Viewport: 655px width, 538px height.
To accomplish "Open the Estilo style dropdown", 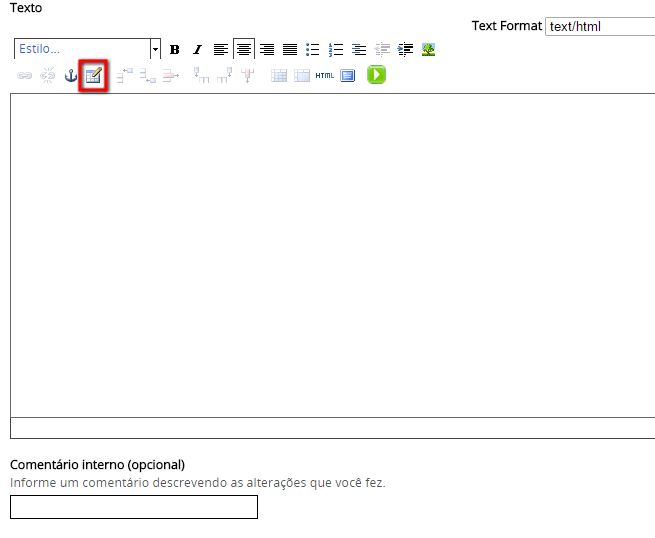I will (87, 49).
